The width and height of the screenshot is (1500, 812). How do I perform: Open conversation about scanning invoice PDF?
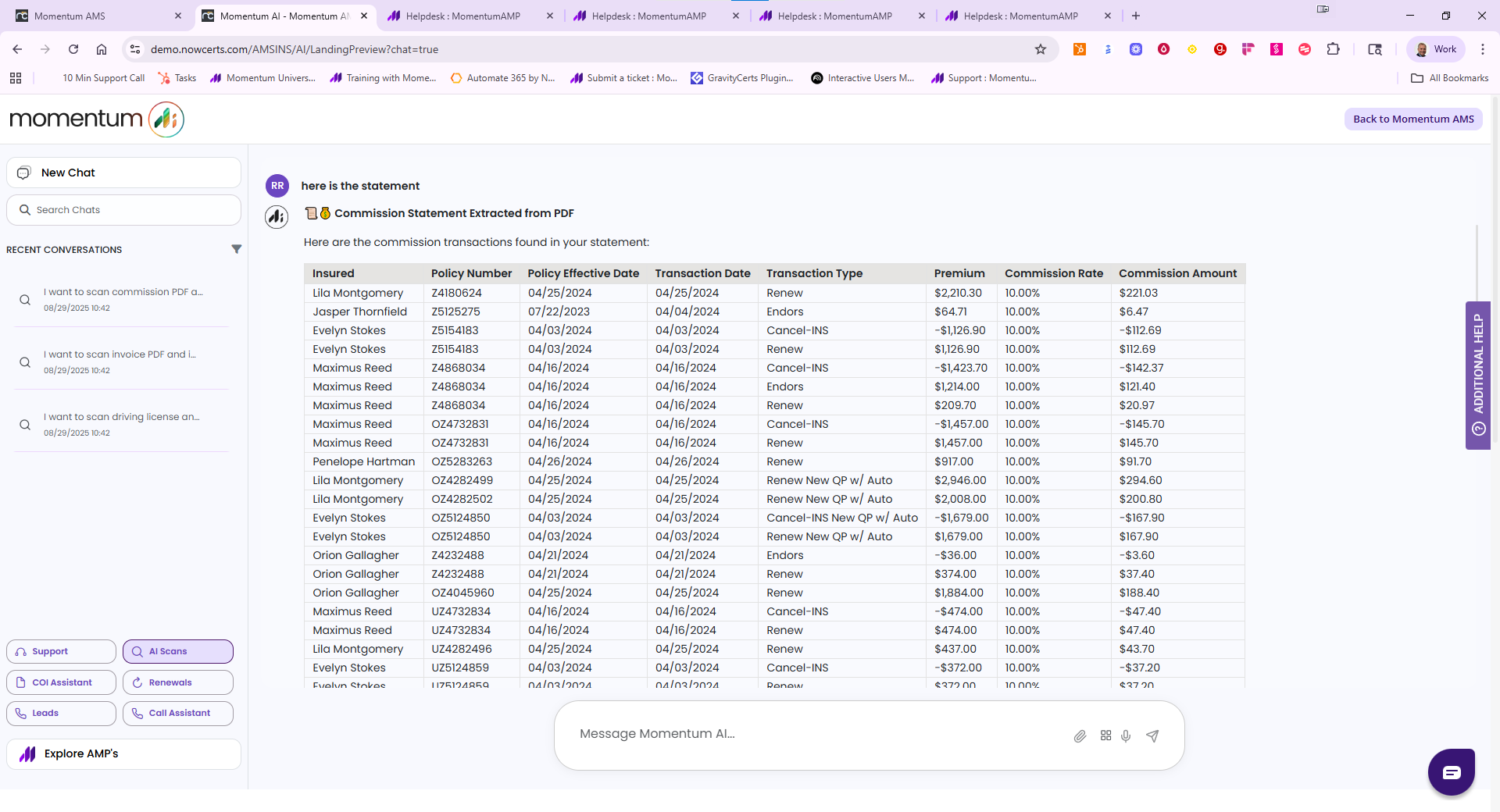123,361
